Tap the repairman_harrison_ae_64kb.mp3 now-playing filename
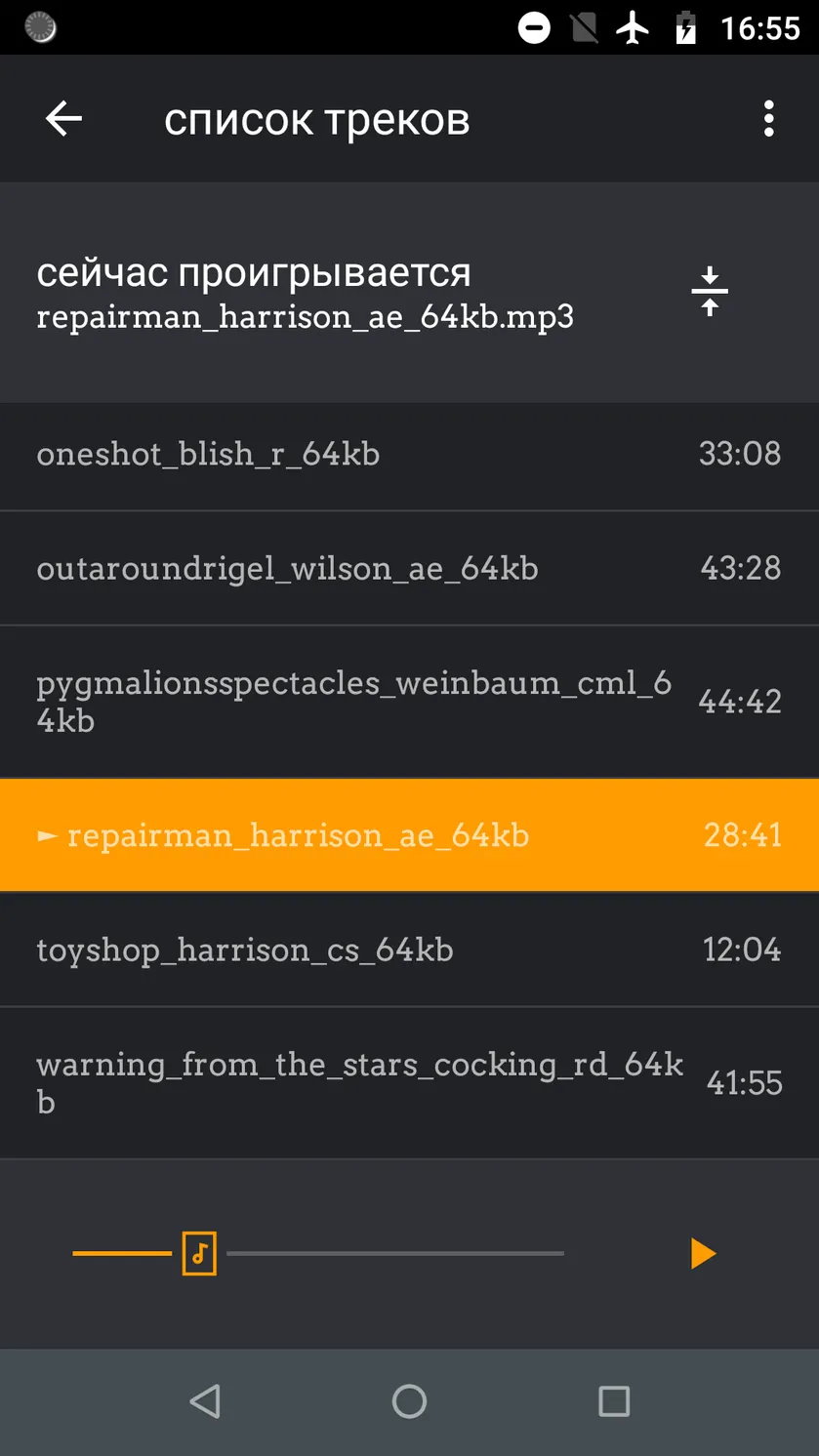Viewport: 819px width, 1456px height. tap(305, 317)
